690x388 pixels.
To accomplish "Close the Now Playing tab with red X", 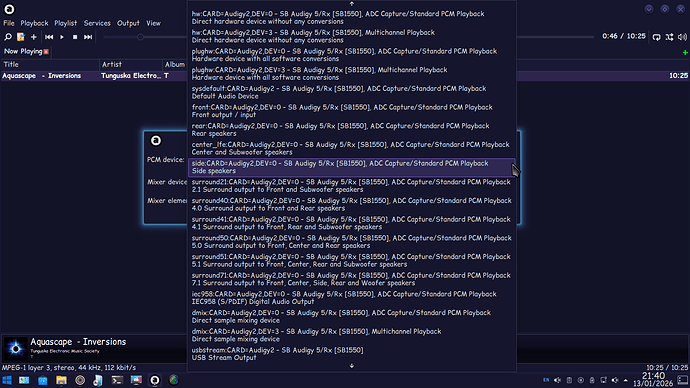I will (x=46, y=52).
